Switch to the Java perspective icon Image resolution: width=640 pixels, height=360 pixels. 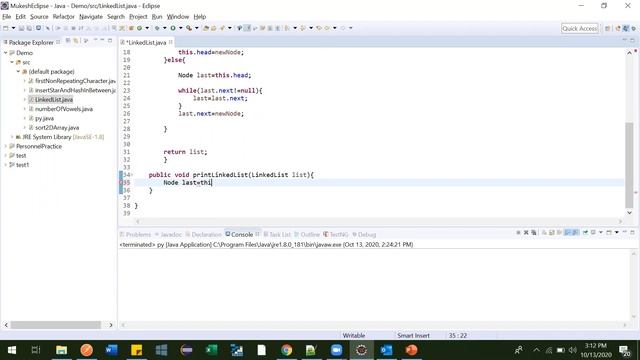click(626, 28)
